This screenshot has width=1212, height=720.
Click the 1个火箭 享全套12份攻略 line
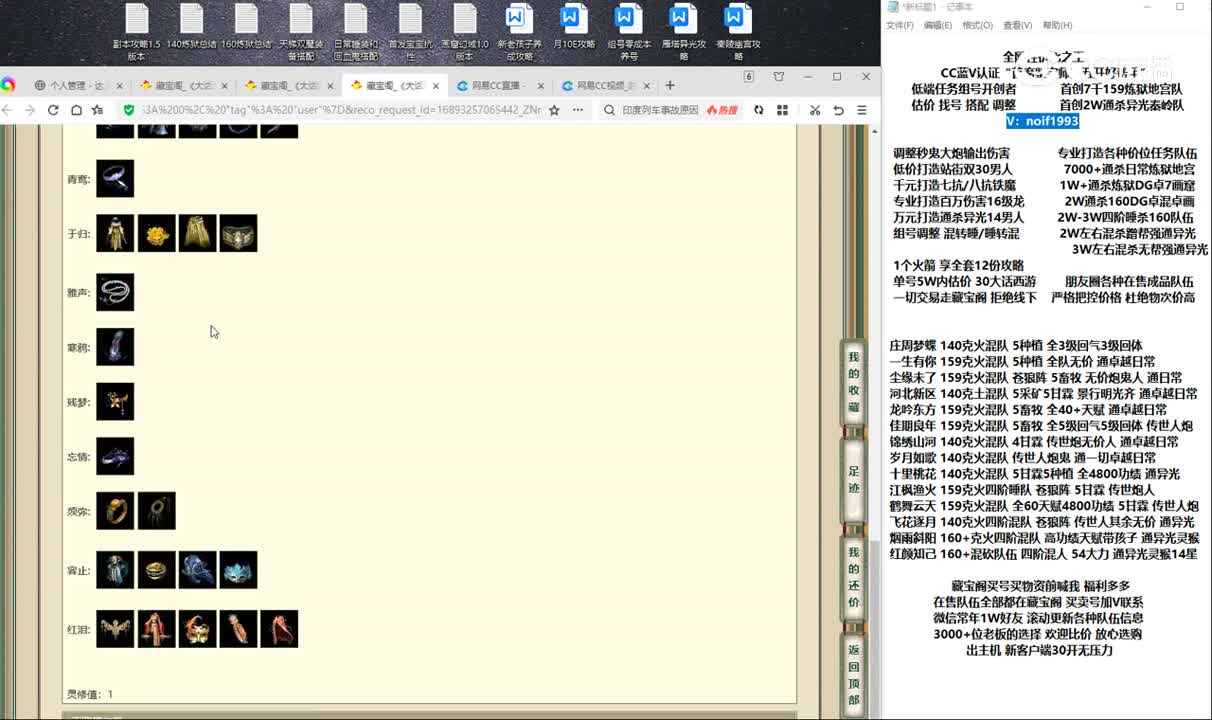(x=958, y=265)
